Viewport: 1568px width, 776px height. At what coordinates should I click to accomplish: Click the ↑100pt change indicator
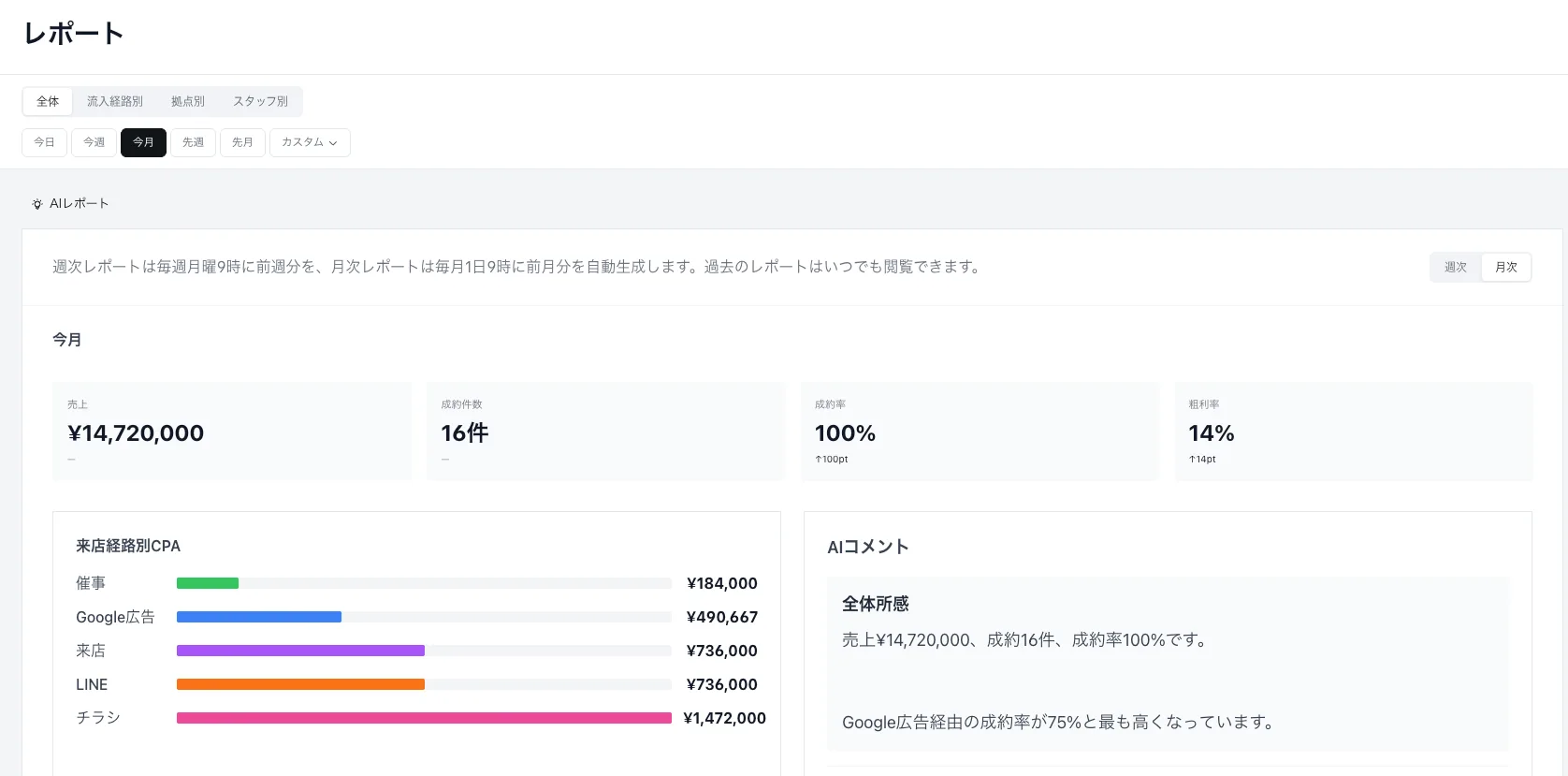point(832,460)
